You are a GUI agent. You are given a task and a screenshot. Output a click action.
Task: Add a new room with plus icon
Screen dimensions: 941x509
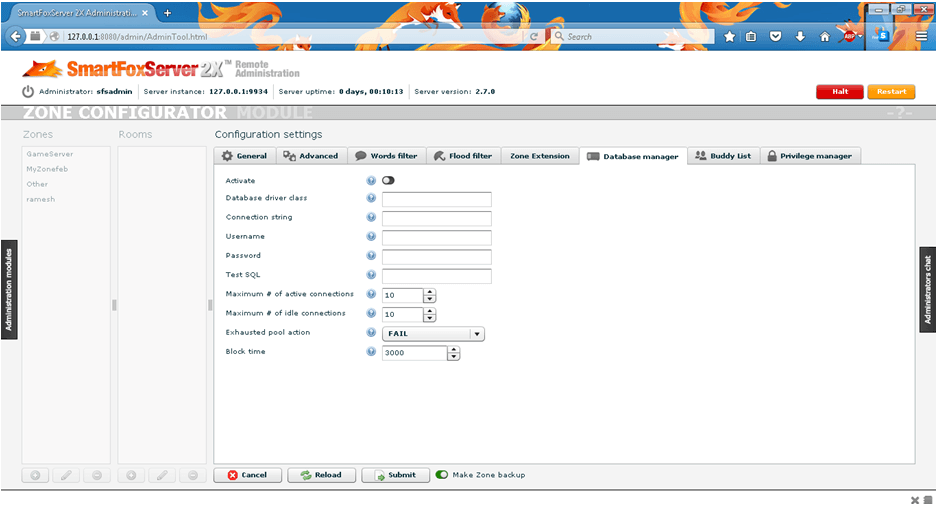tap(131, 475)
